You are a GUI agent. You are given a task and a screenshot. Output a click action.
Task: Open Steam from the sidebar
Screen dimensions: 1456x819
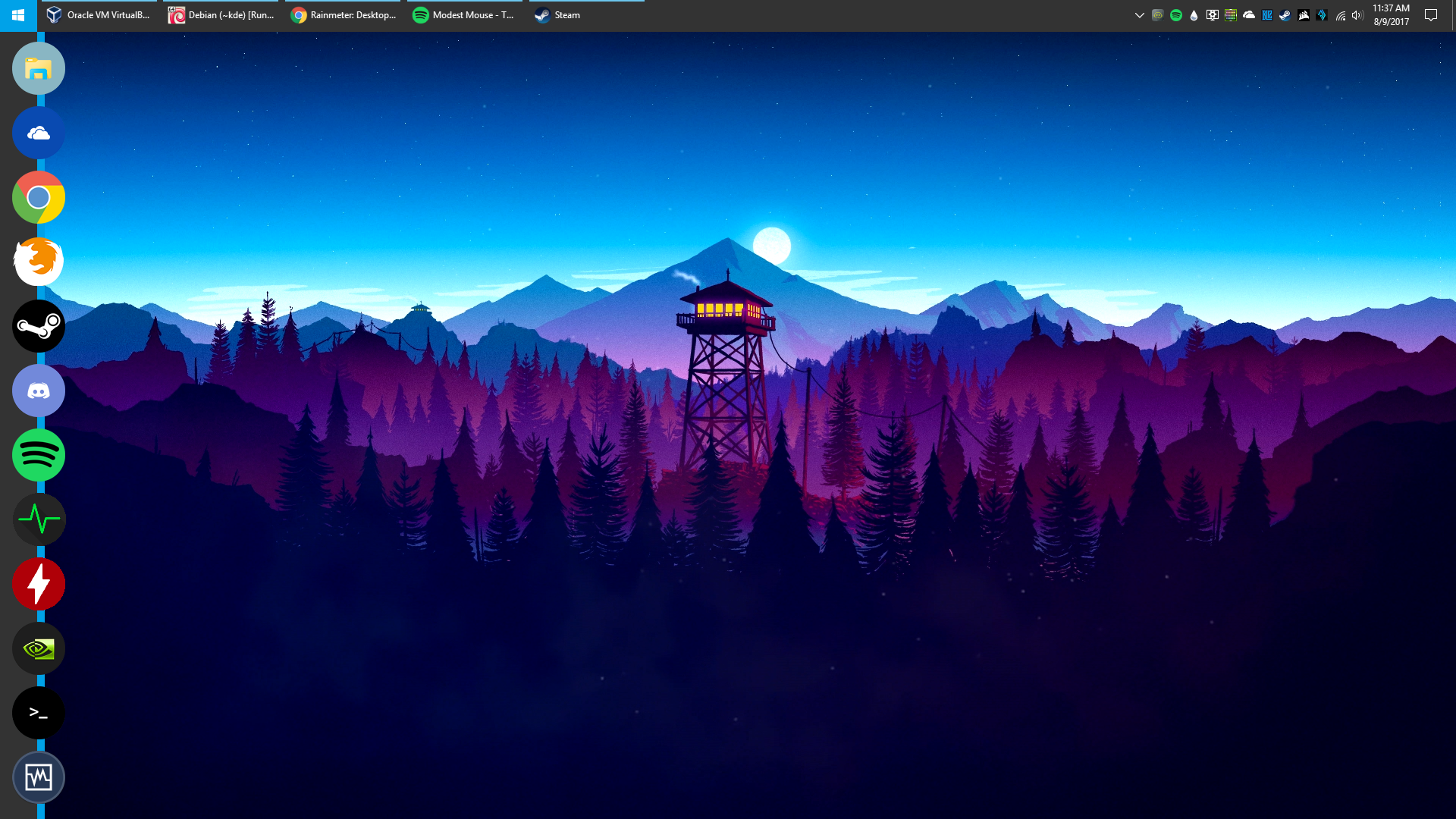(x=37, y=326)
